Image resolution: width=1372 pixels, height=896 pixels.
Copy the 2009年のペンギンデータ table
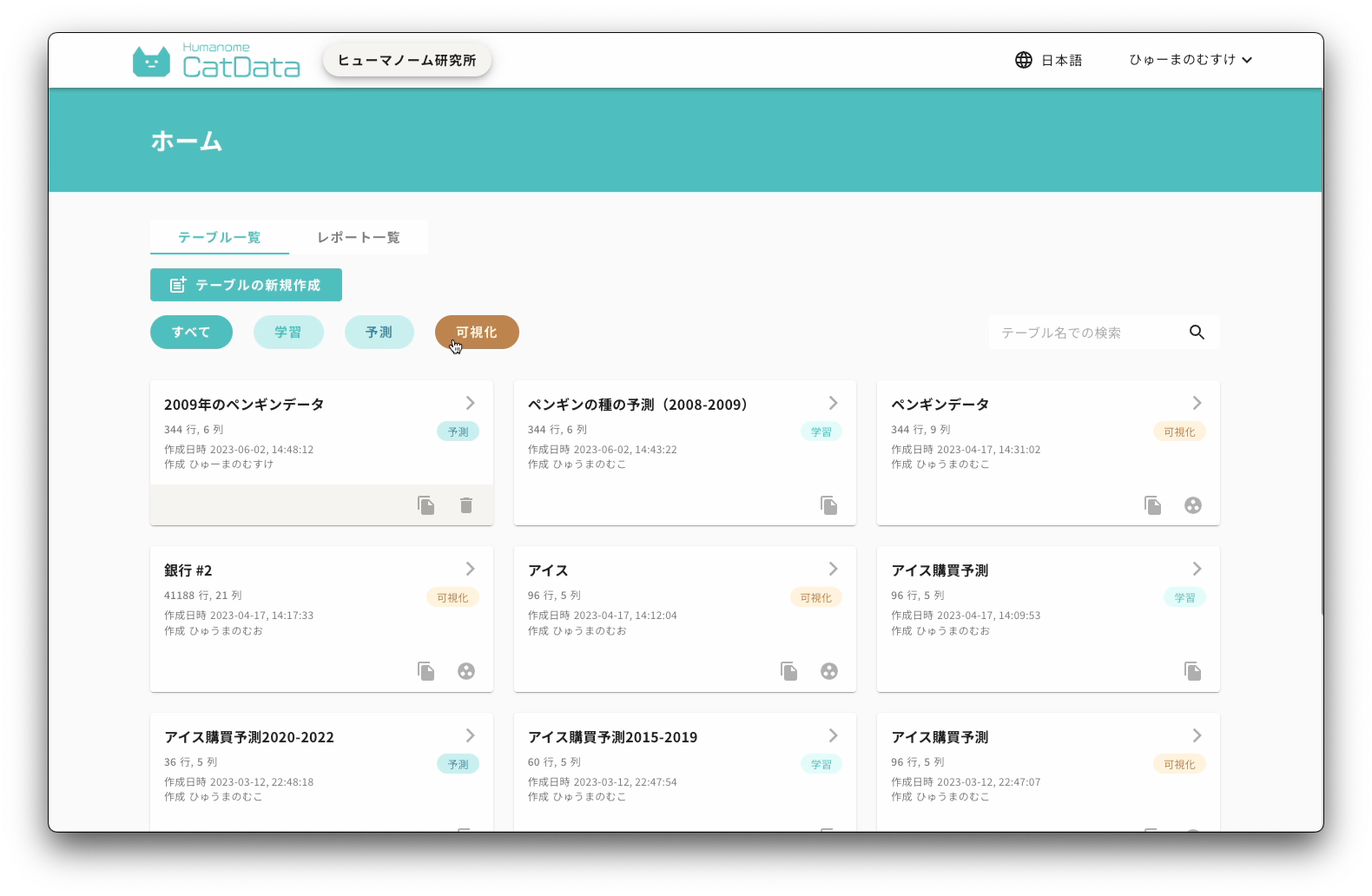(x=425, y=505)
